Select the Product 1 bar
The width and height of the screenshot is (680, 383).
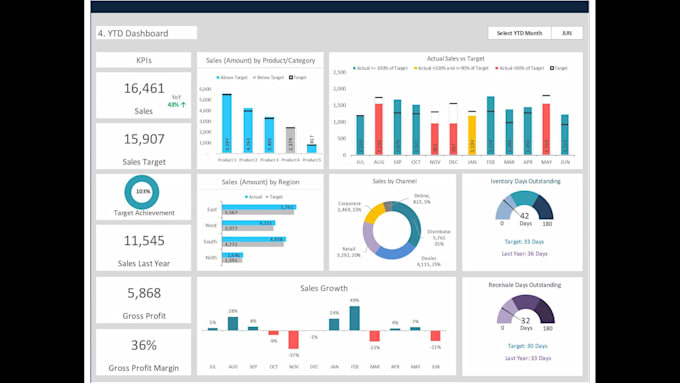tap(227, 124)
